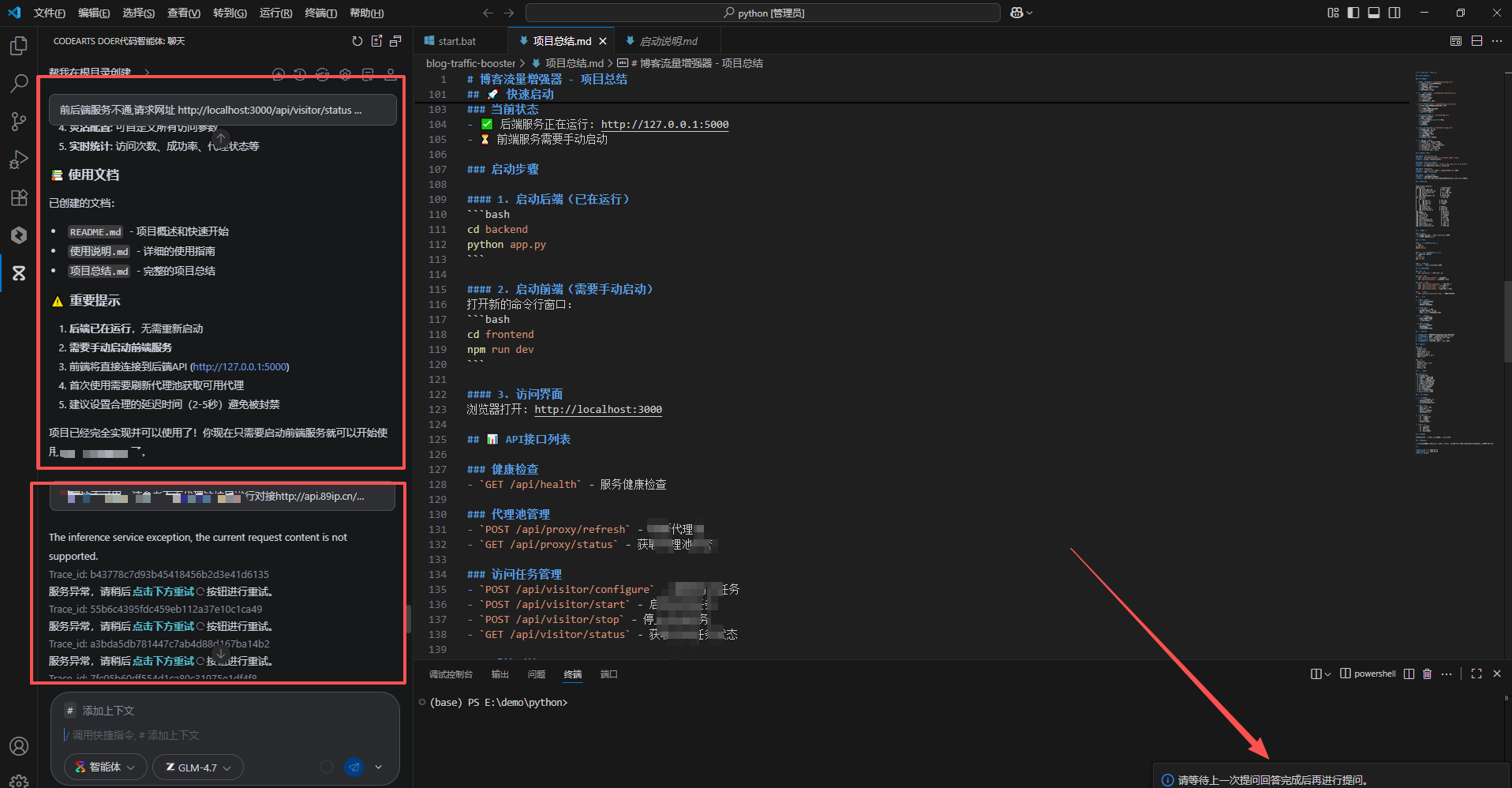
Task: Kill the terminal with the trash icon
Action: tap(1427, 674)
